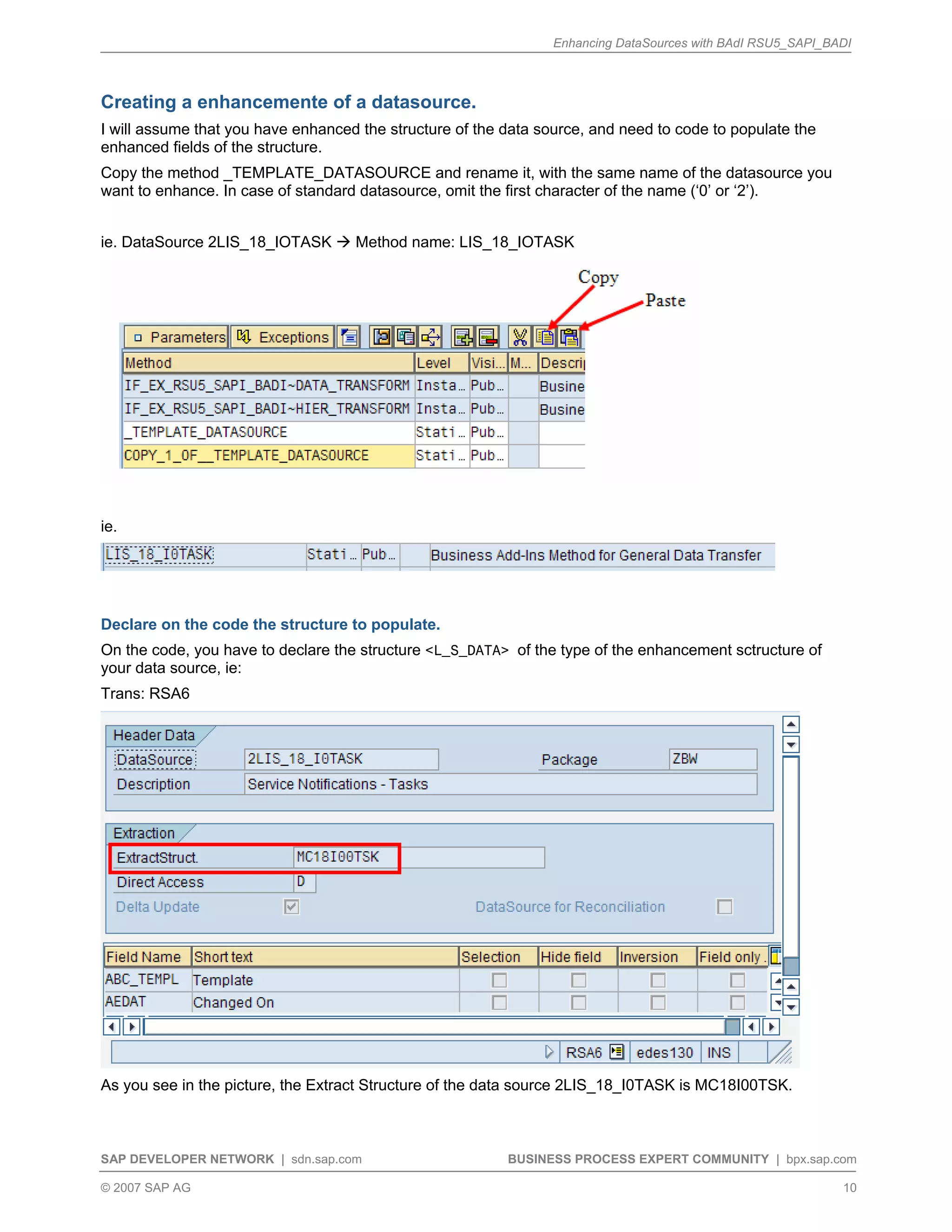Click the Business Add-Ins Method description text

[595, 556]
